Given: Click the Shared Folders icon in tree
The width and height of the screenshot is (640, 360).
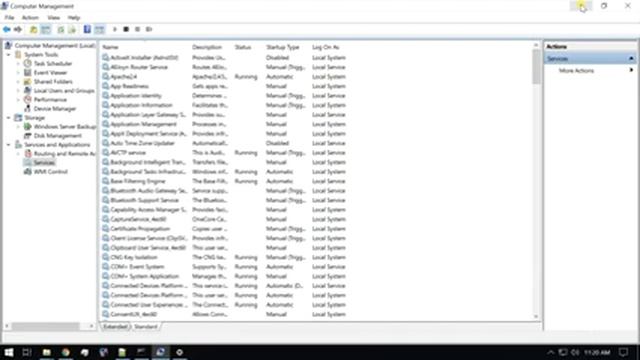Looking at the screenshot, I should pyautogui.click(x=27, y=81).
